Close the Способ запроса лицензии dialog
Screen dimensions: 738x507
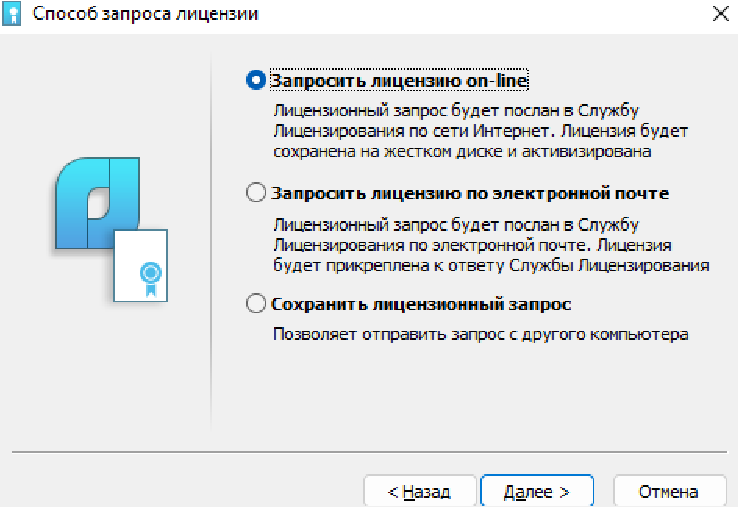coord(720,14)
